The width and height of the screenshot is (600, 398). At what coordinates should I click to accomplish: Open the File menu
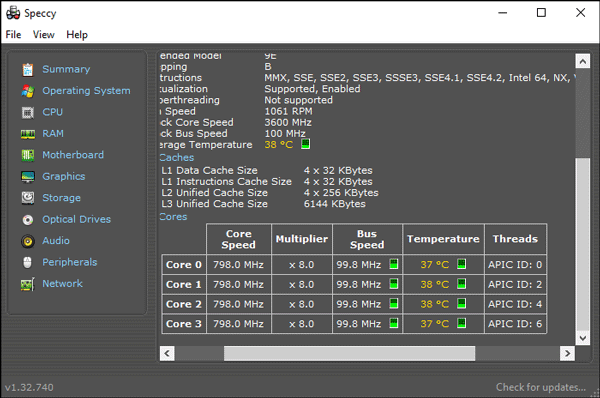13,35
